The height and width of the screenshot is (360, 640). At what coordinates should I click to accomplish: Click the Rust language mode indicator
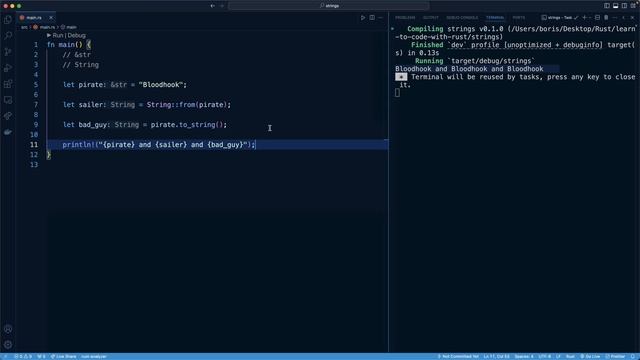(x=570, y=356)
